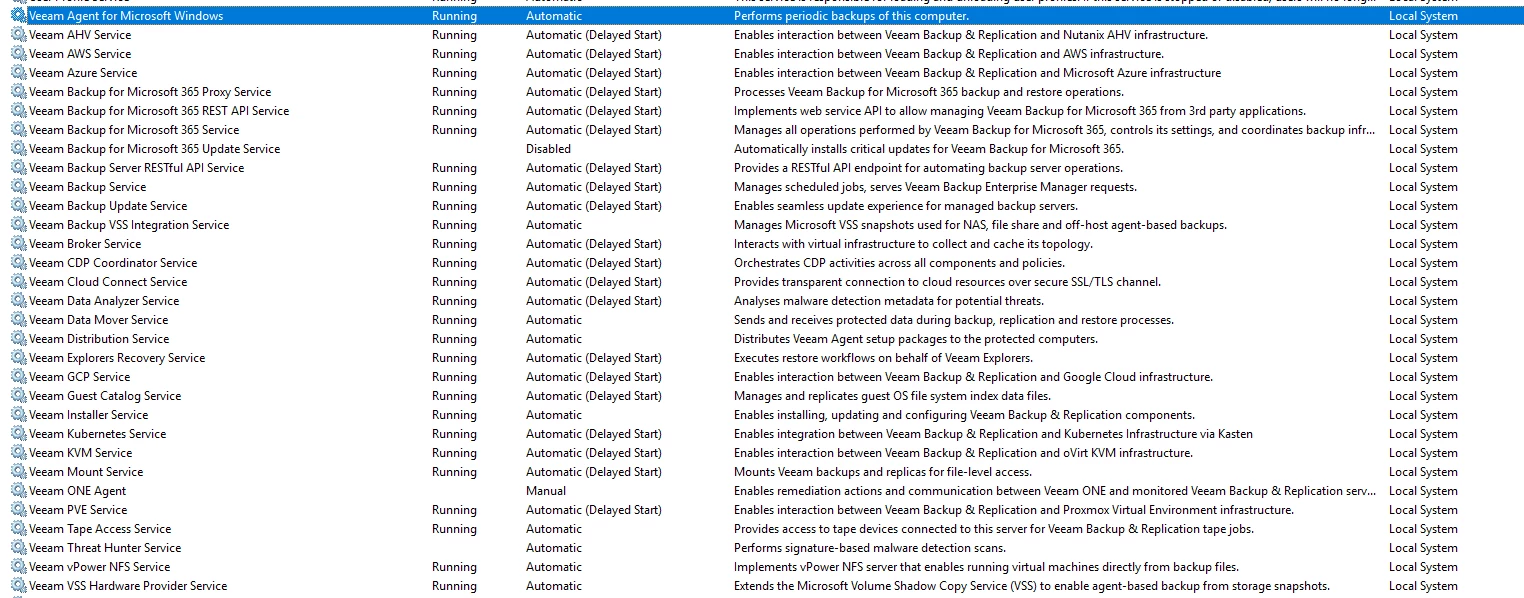Click description 'Performs periodic backups of this computer.'
Screen dimensions: 1524x598
[x=852, y=16]
